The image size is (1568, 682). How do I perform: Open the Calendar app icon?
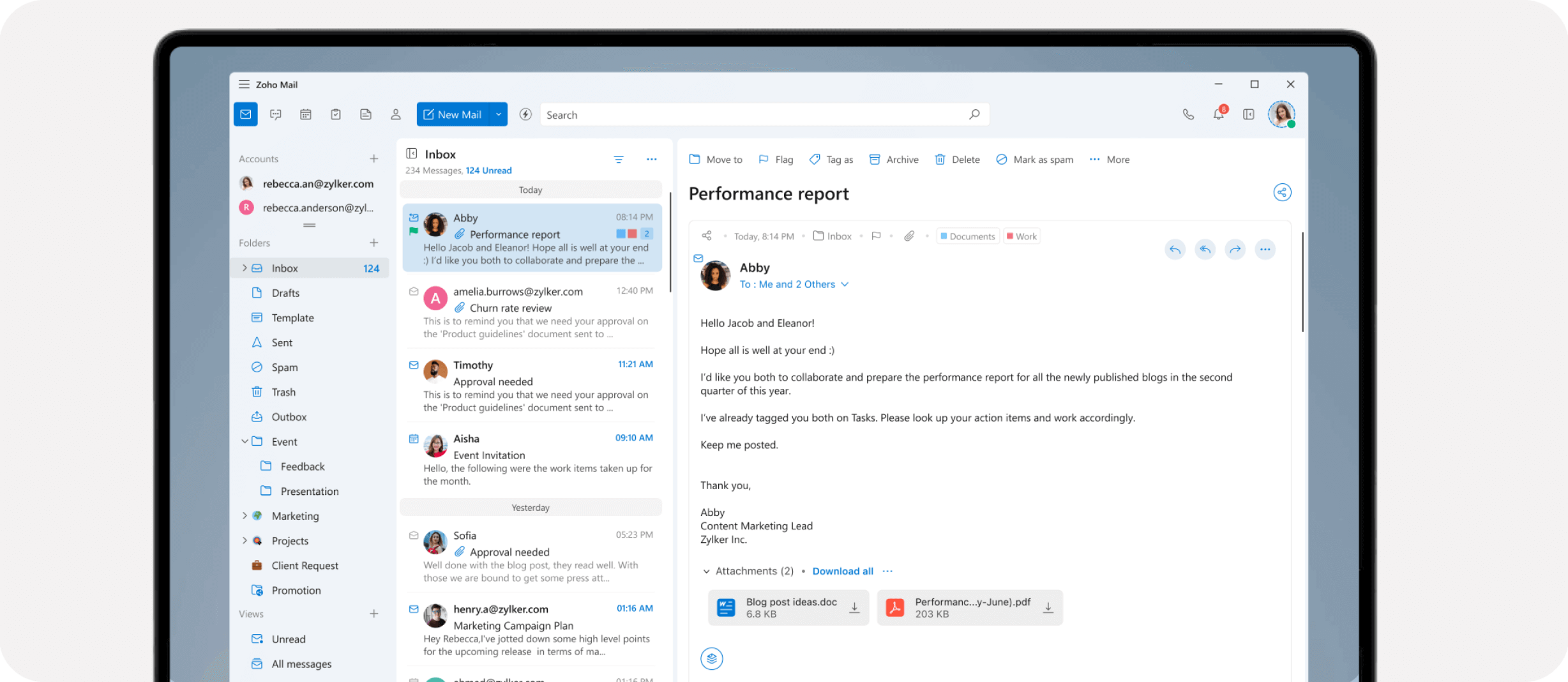click(x=306, y=114)
